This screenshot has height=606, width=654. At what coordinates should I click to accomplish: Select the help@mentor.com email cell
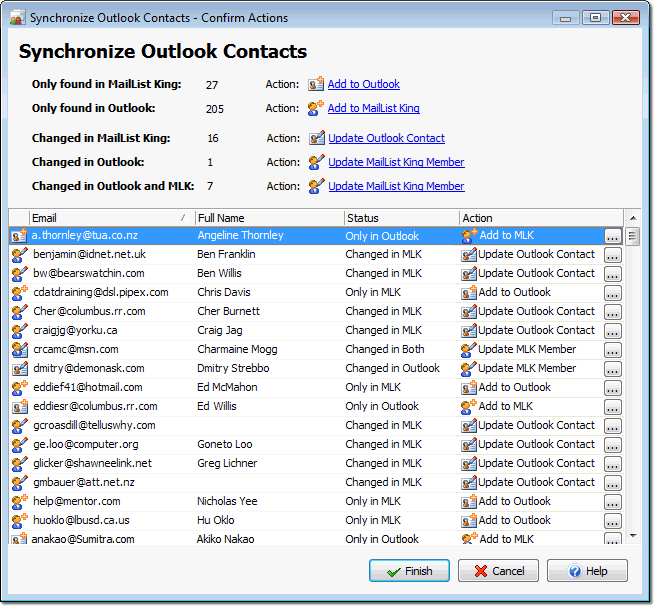(77, 501)
